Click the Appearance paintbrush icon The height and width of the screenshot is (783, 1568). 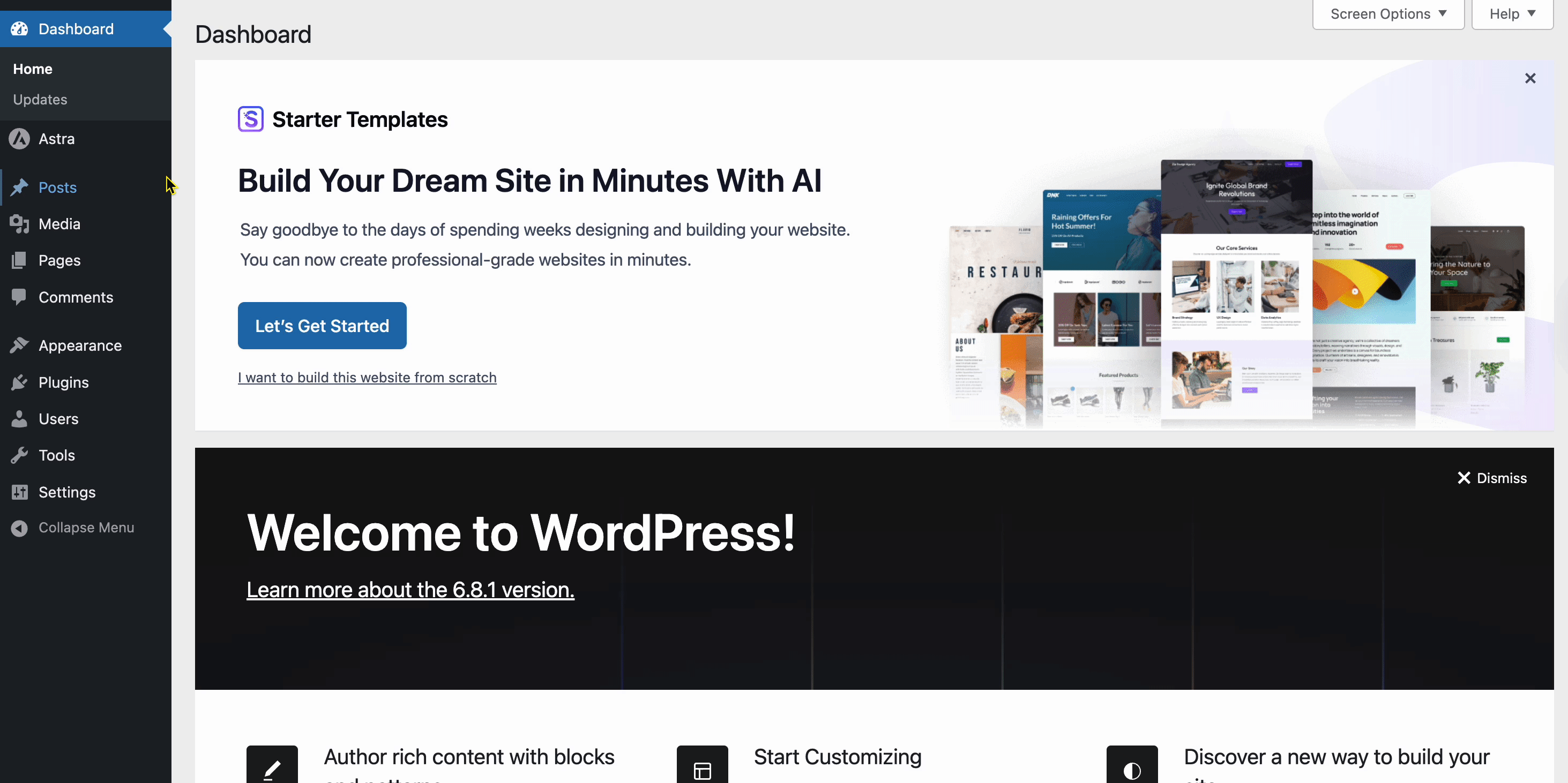(x=19, y=345)
